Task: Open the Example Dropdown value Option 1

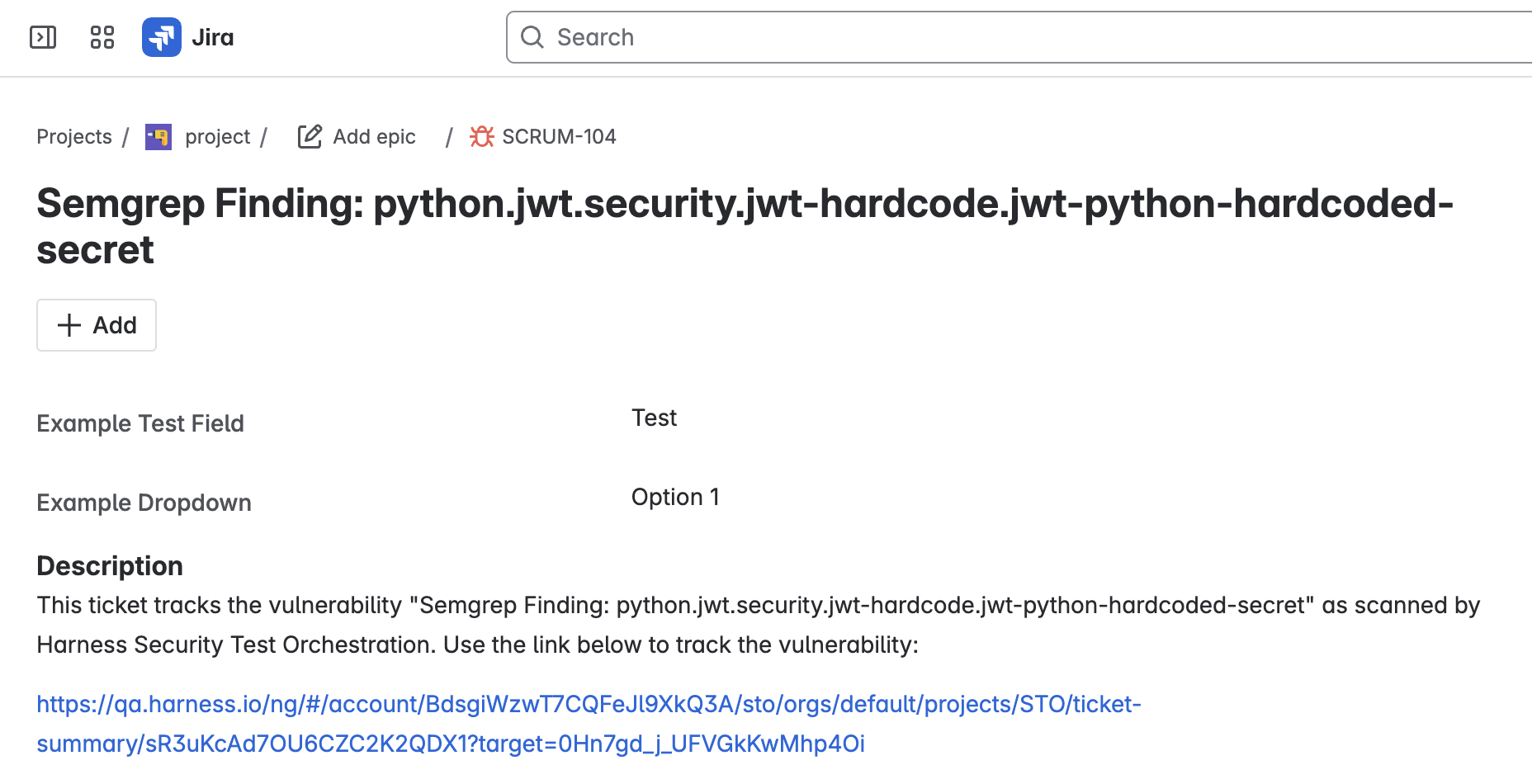Action: (674, 497)
